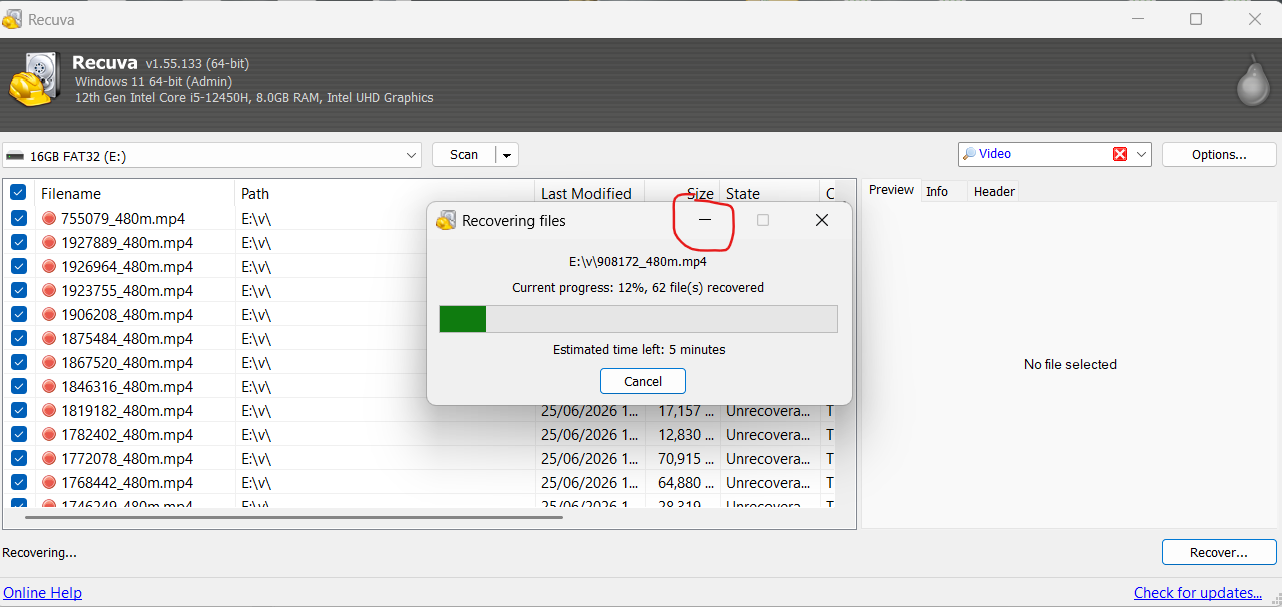The height and width of the screenshot is (607, 1282).
Task: Click the Piriform pear logo
Action: 1252,81
